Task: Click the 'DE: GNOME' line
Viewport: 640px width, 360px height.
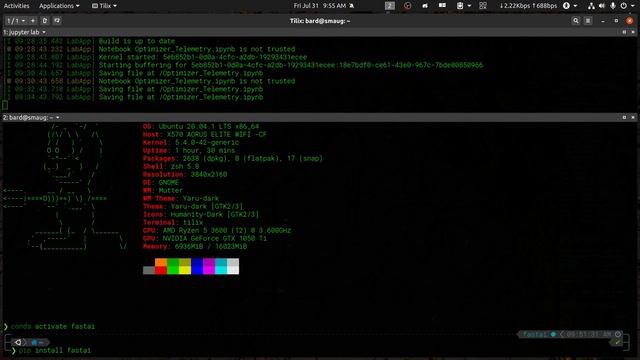Action: pos(161,182)
